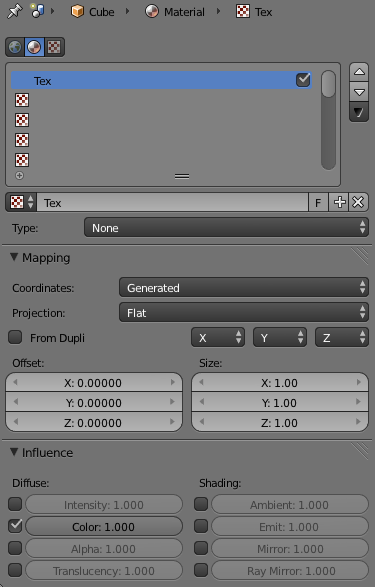Uncheck the Color influence checkbox
The image size is (375, 587).
[x=15, y=526]
